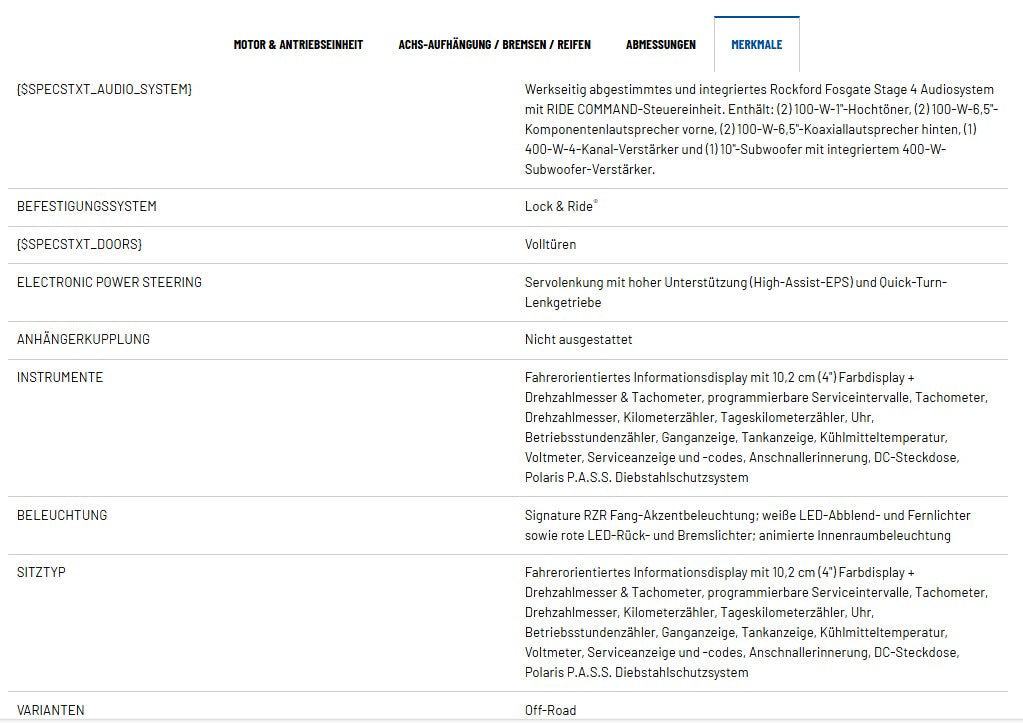
Task: Click the Off-Road value text
Action: 550,710
